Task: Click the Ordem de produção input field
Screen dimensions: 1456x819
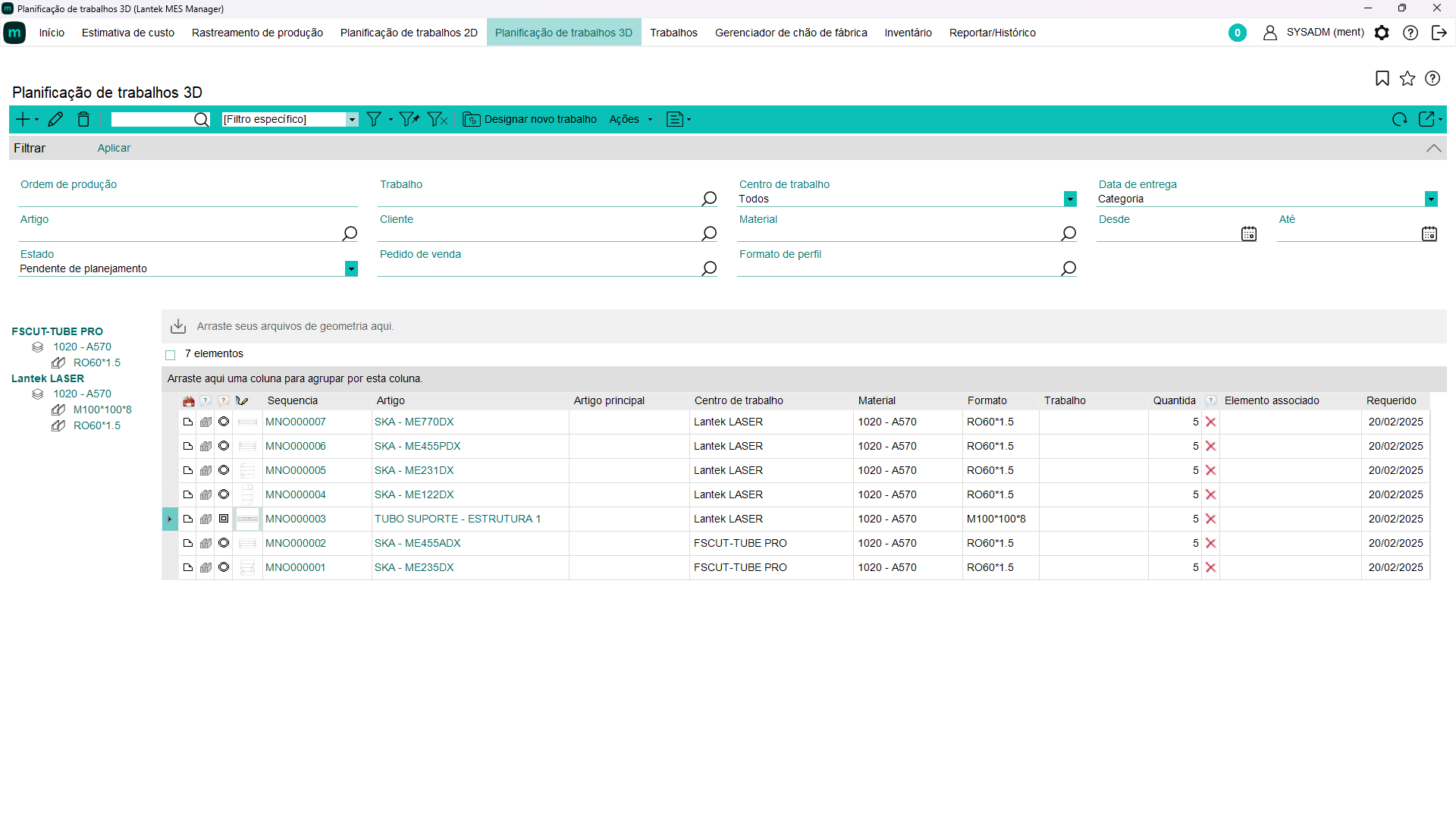Action: [x=188, y=199]
